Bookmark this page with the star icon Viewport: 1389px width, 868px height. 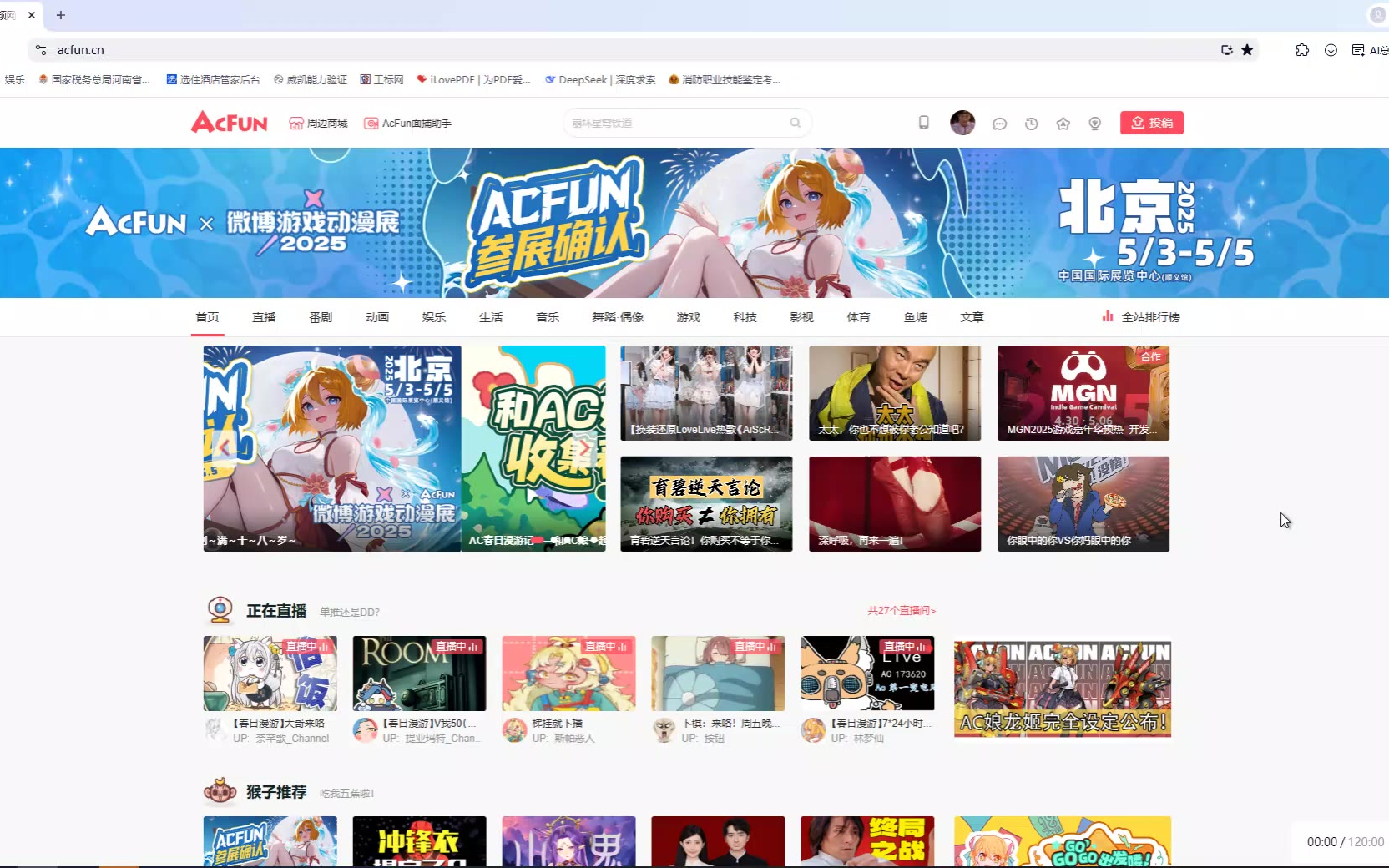tap(1247, 50)
